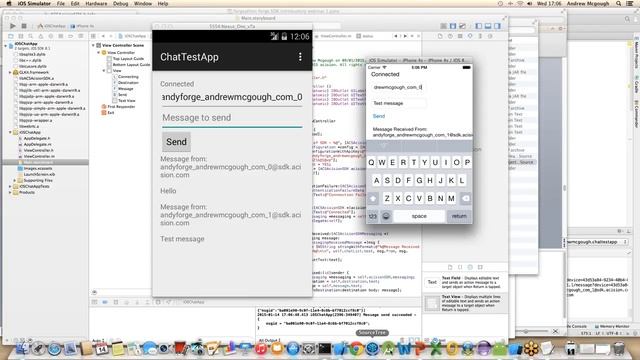Tap the space bar on iOS keyboard
This screenshot has width=640, height=360.
coord(419,216)
